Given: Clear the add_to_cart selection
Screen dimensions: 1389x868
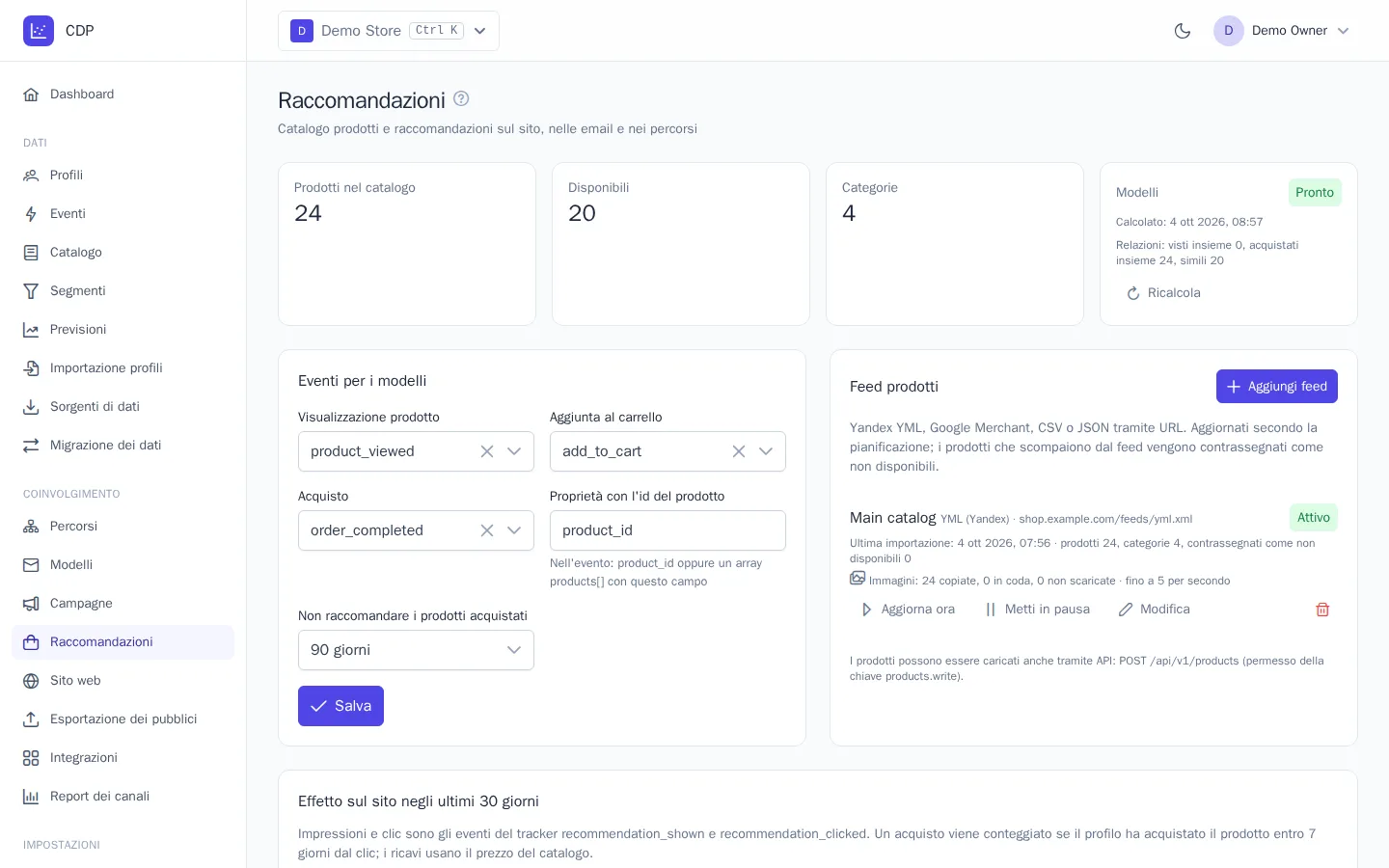Looking at the screenshot, I should tap(739, 451).
